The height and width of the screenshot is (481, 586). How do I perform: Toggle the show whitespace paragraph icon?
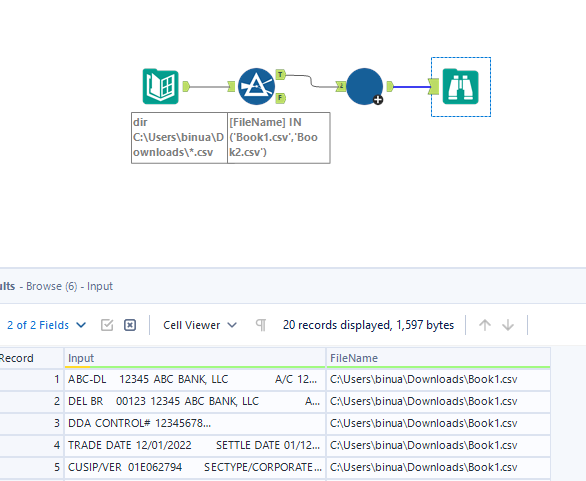(261, 325)
